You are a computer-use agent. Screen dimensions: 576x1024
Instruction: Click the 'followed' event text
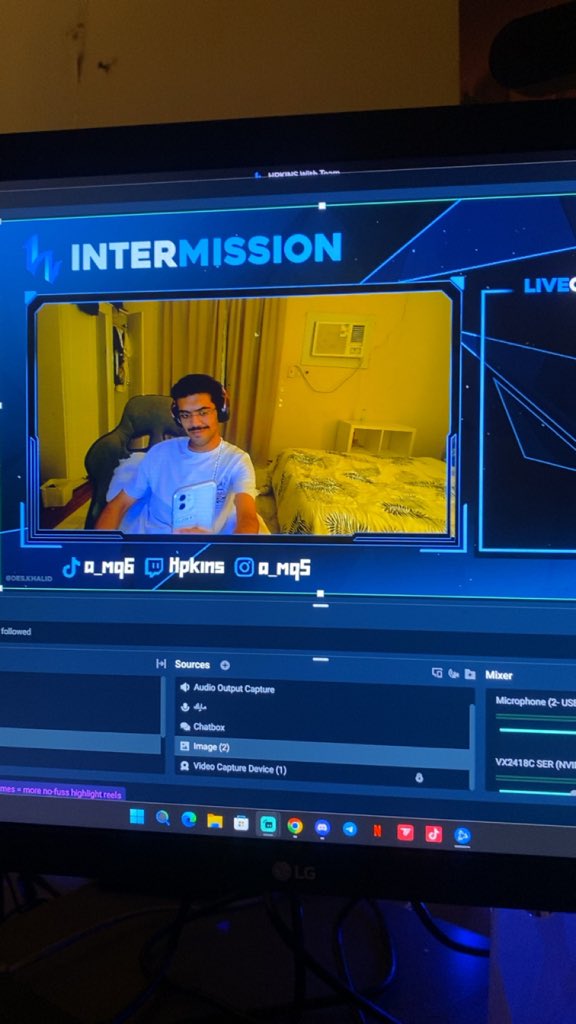[x=16, y=632]
